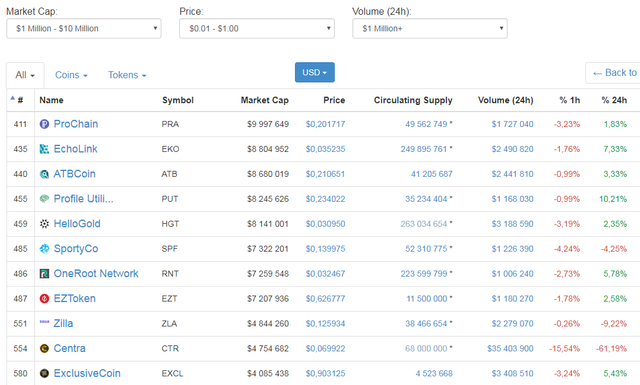Click ExclusiveCoin price $0,903125
Image resolution: width=640 pixels, height=385 pixels.
[x=325, y=374]
